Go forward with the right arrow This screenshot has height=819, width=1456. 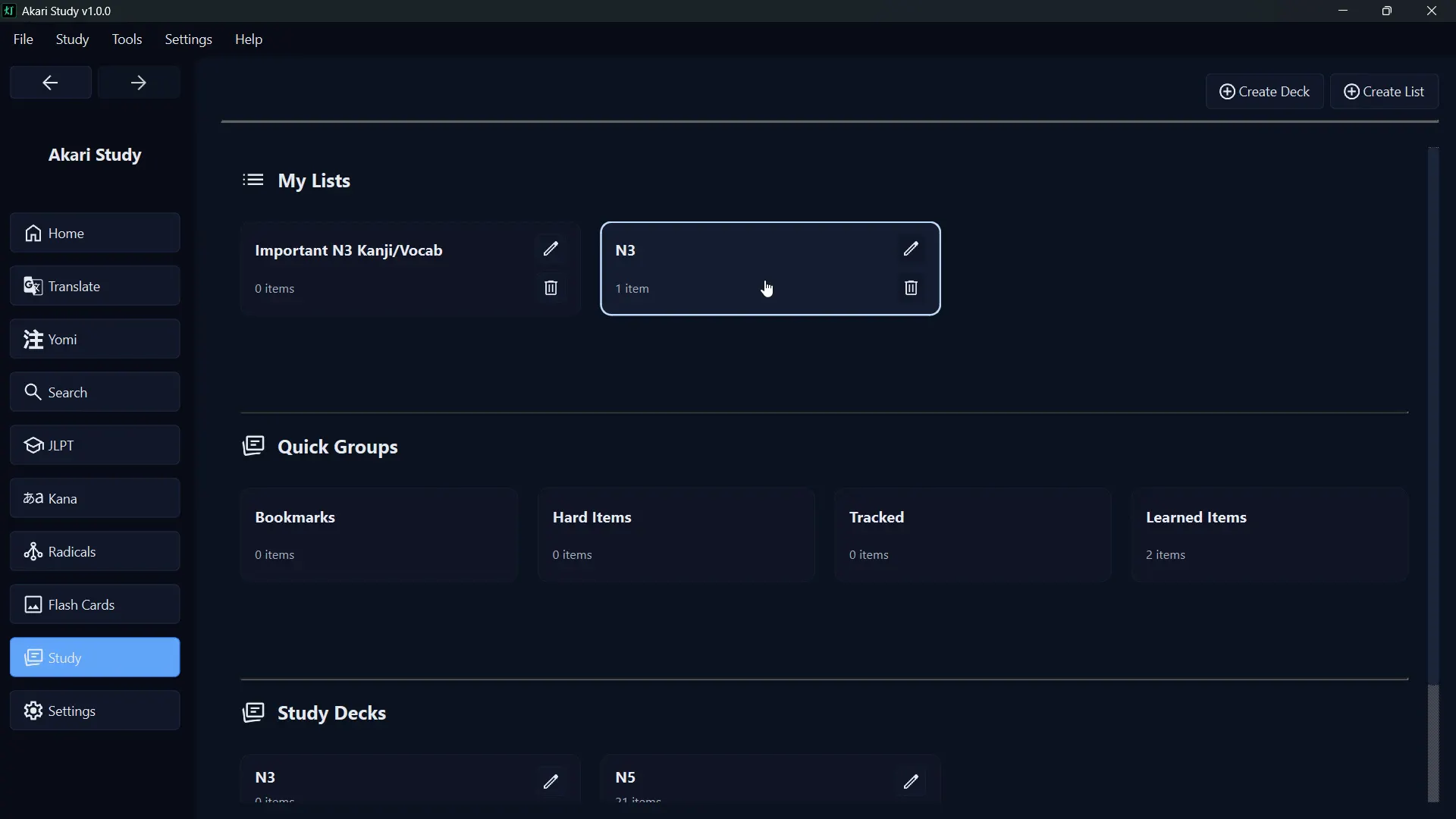point(139,83)
